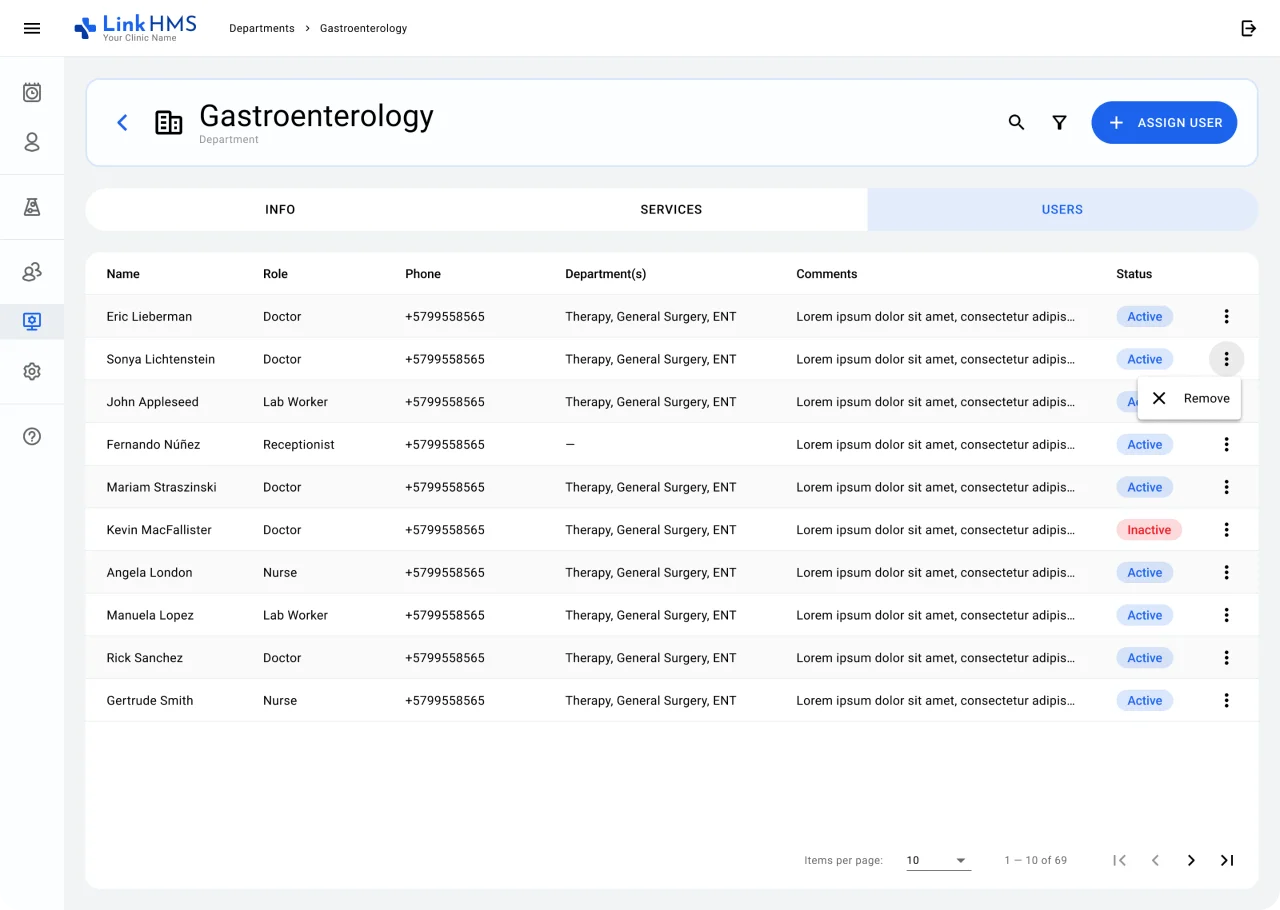Select the John Appleseed name cell
This screenshot has height=910, width=1280.
coord(153,402)
